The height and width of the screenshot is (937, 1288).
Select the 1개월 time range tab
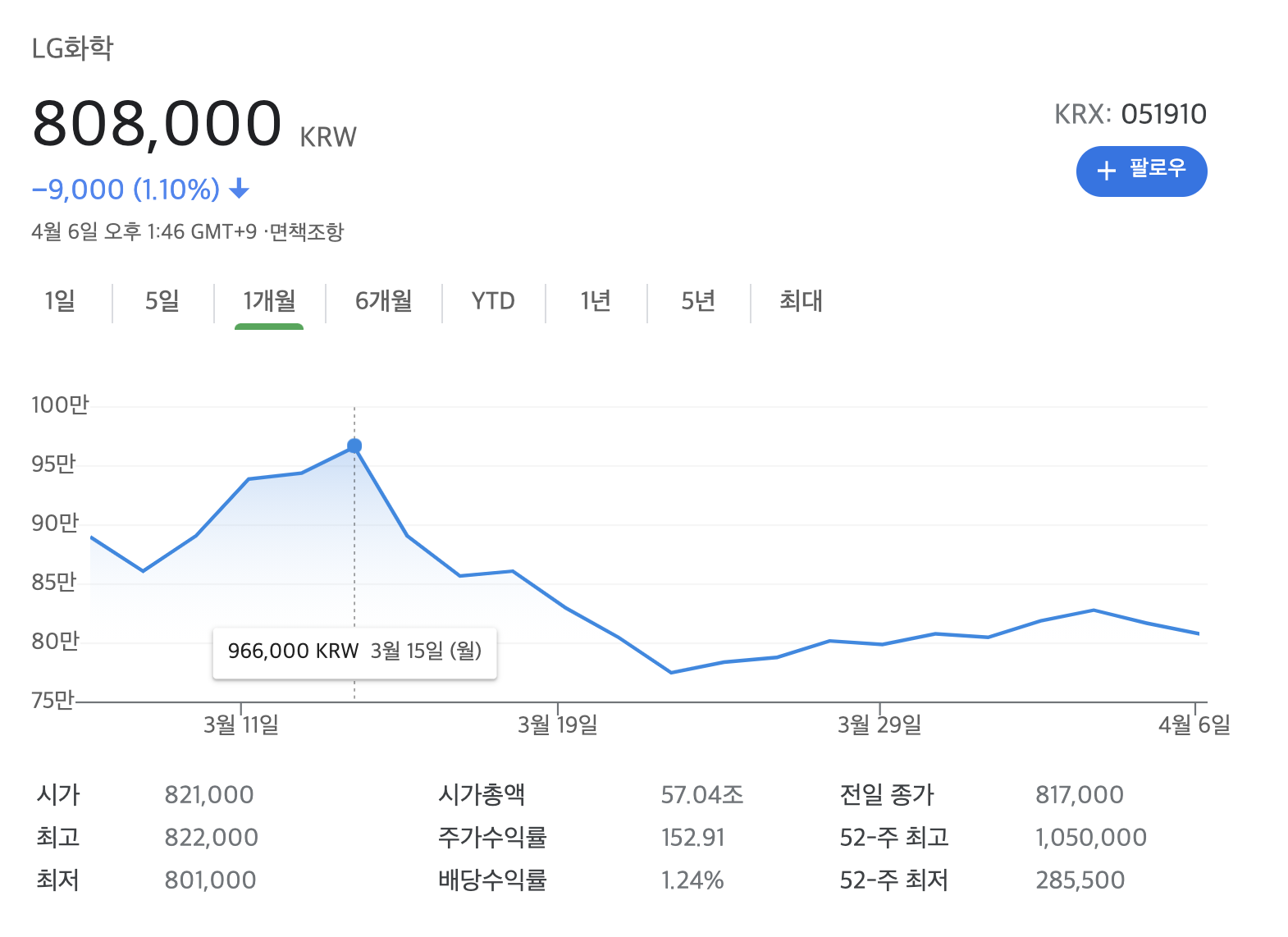[x=269, y=301]
